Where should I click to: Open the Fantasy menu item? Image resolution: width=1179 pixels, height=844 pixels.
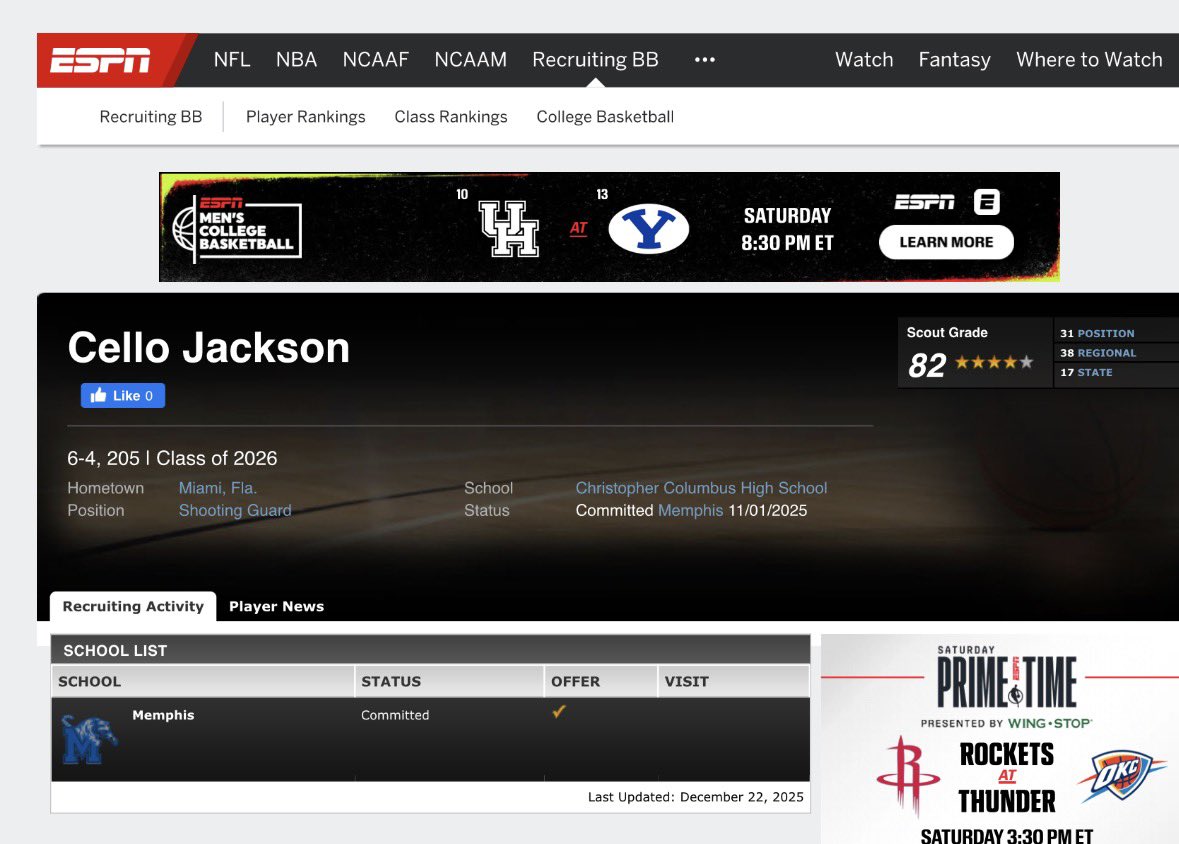[x=954, y=59]
